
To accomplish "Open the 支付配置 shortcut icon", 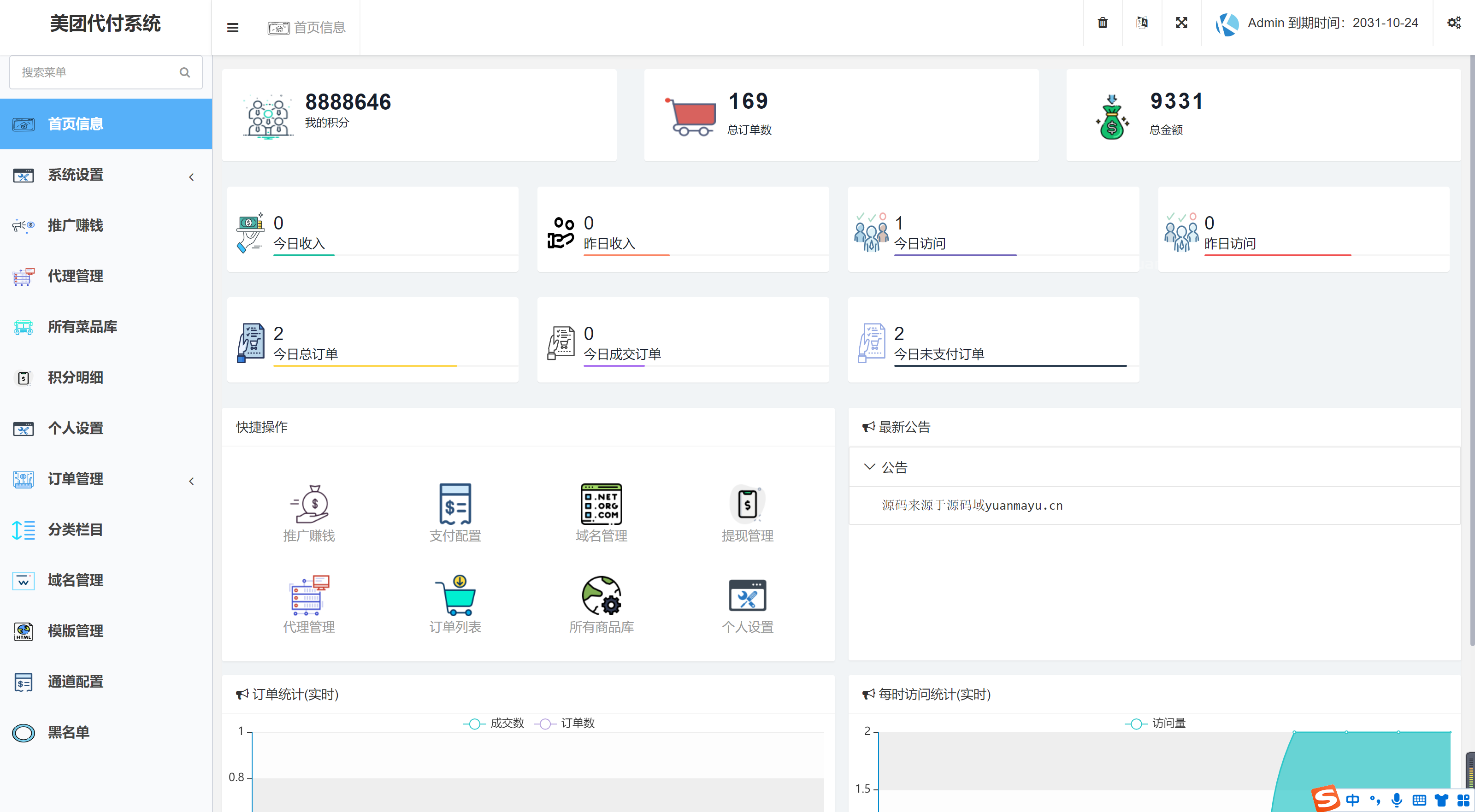I will 455,504.
